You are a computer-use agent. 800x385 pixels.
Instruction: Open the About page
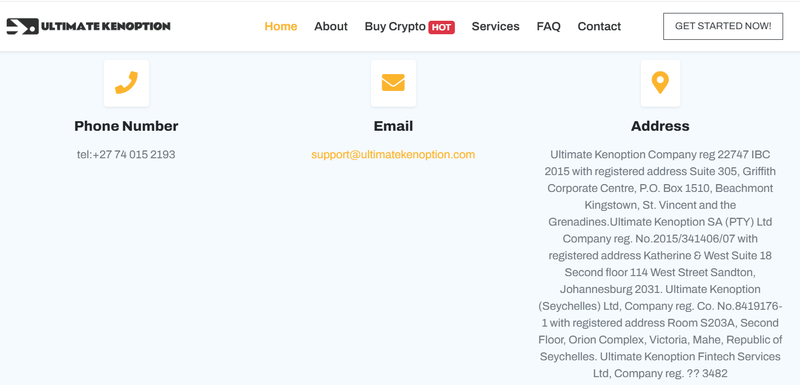coord(331,27)
